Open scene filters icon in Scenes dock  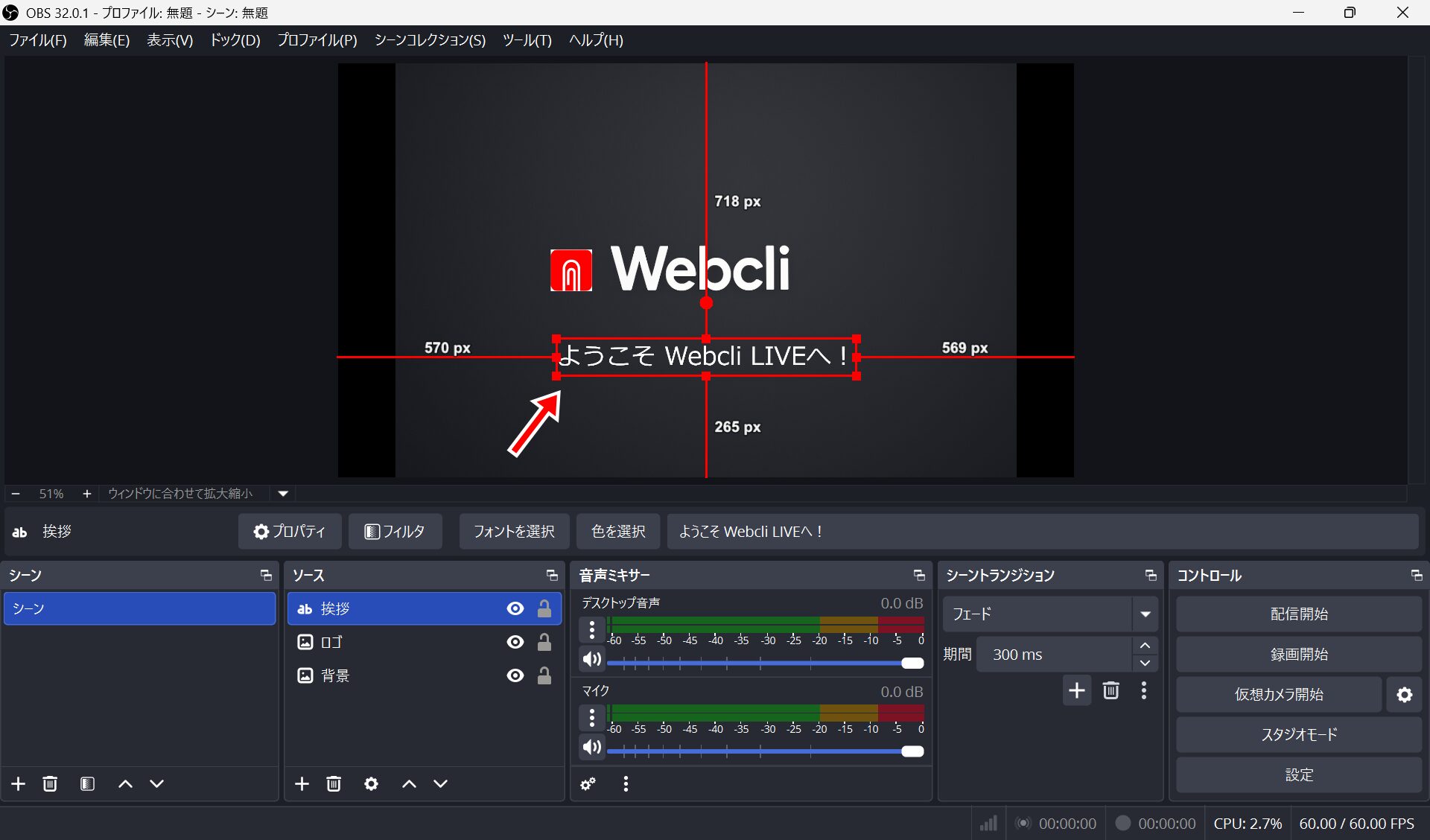[87, 783]
